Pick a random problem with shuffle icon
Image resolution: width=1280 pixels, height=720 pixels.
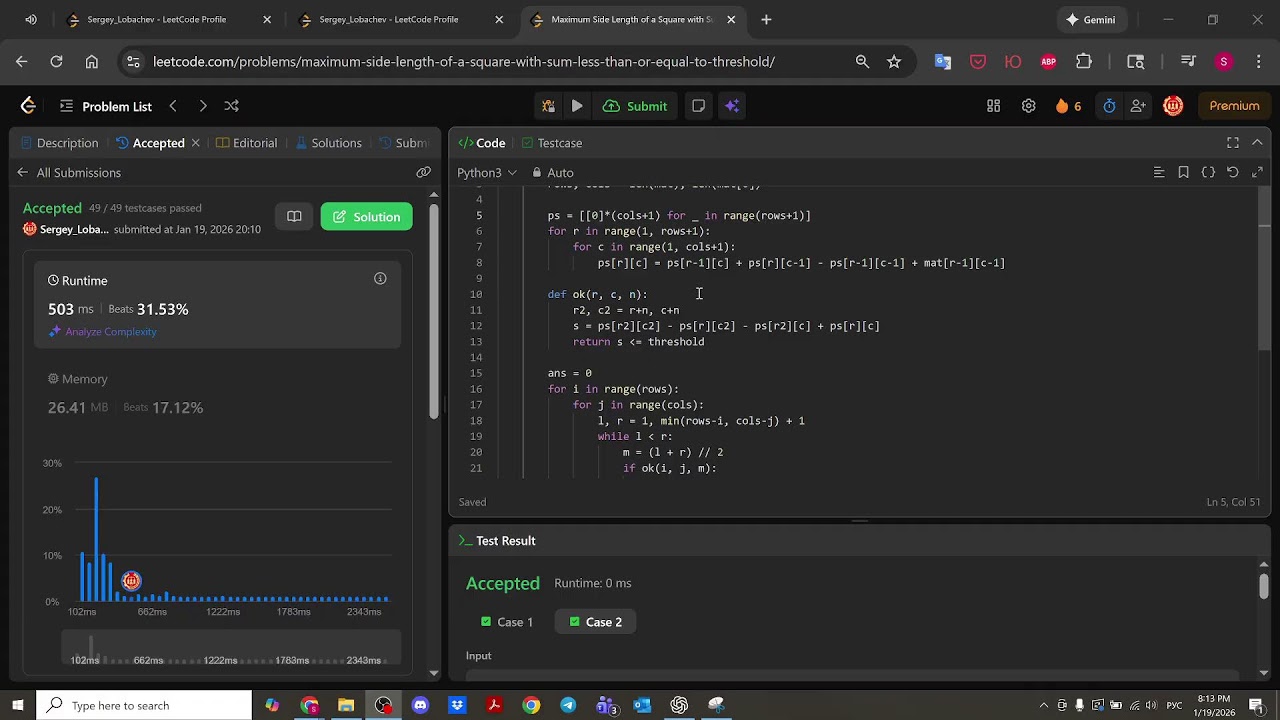click(x=232, y=106)
